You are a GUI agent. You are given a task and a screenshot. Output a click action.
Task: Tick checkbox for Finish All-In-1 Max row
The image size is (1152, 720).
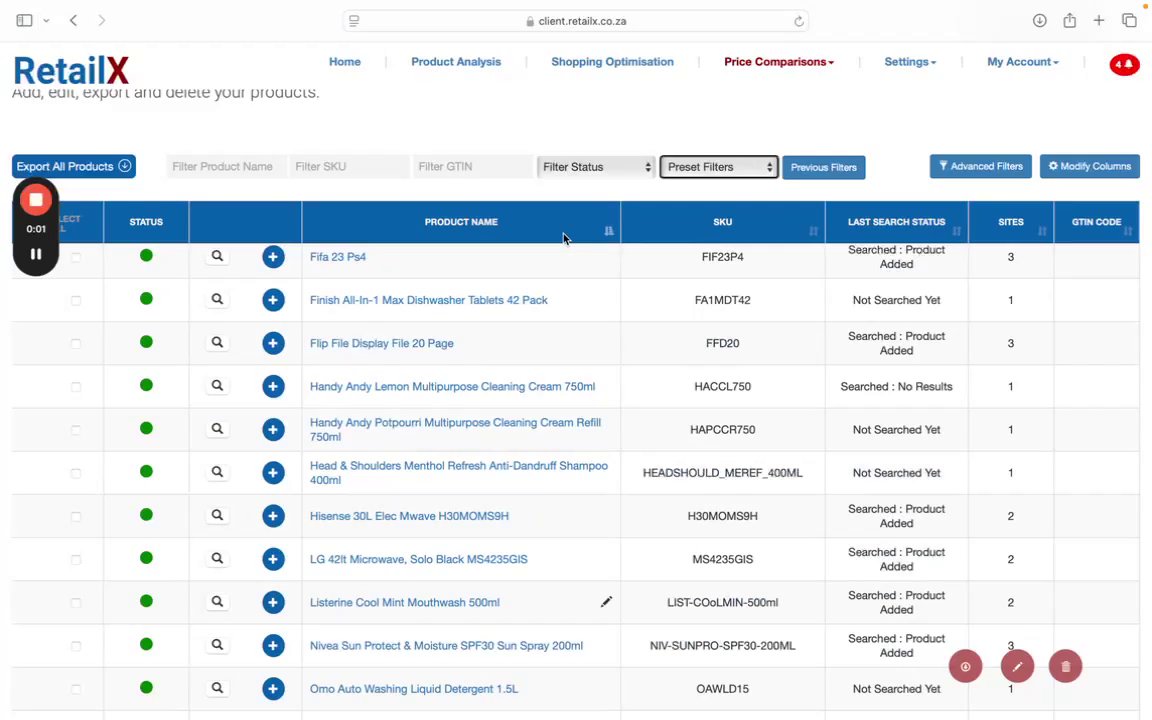pyautogui.click(x=76, y=300)
